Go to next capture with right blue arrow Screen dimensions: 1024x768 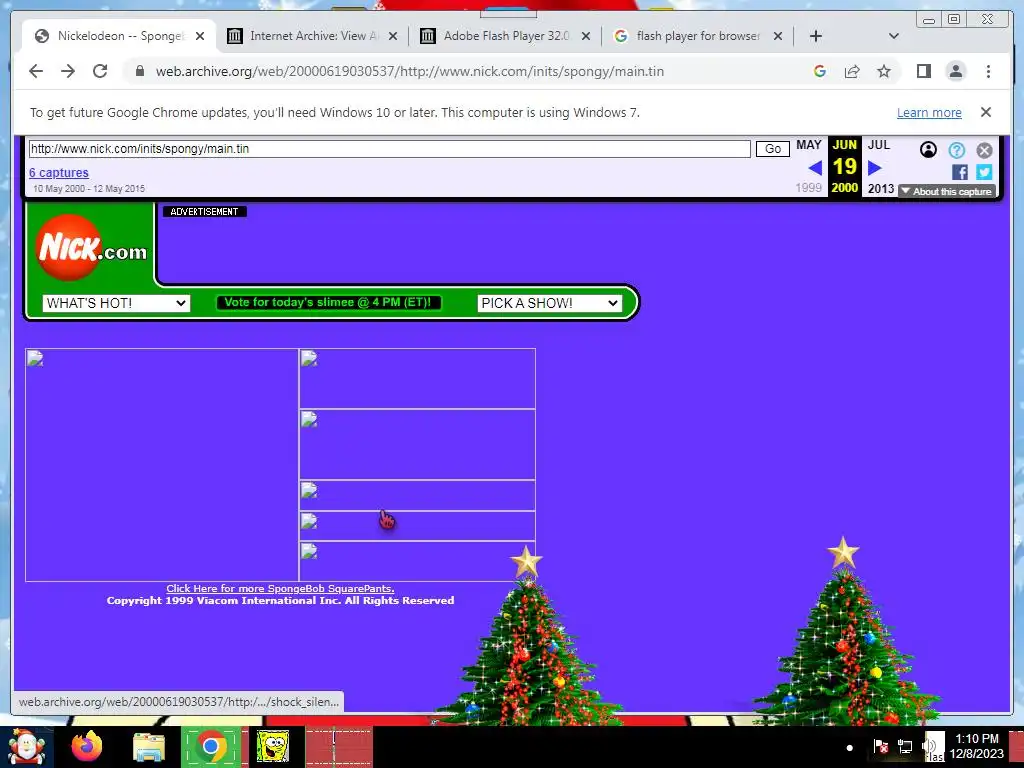875,168
